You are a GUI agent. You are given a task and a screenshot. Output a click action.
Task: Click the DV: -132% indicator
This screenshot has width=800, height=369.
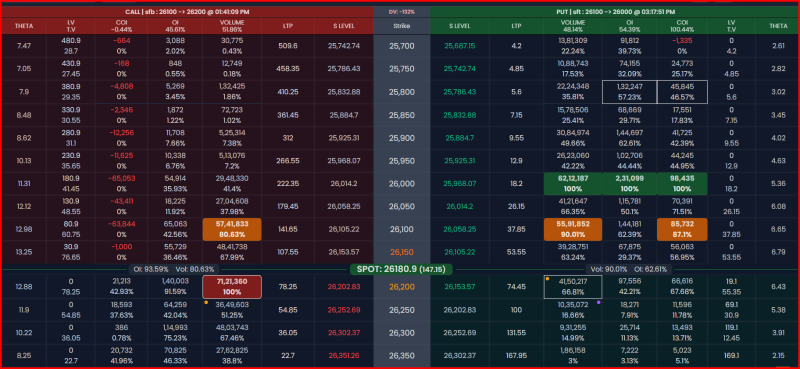coord(402,11)
